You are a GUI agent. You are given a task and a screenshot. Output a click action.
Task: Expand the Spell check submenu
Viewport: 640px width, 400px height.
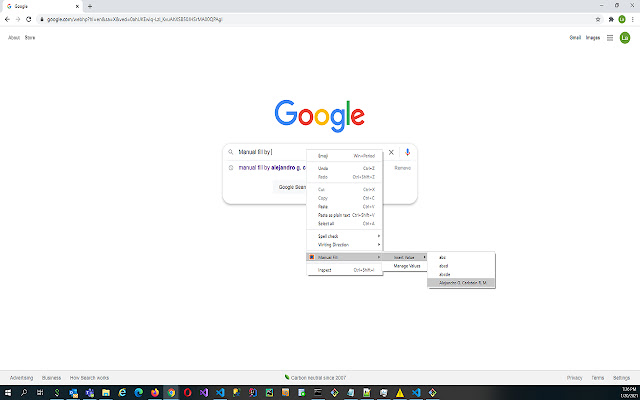coord(344,236)
